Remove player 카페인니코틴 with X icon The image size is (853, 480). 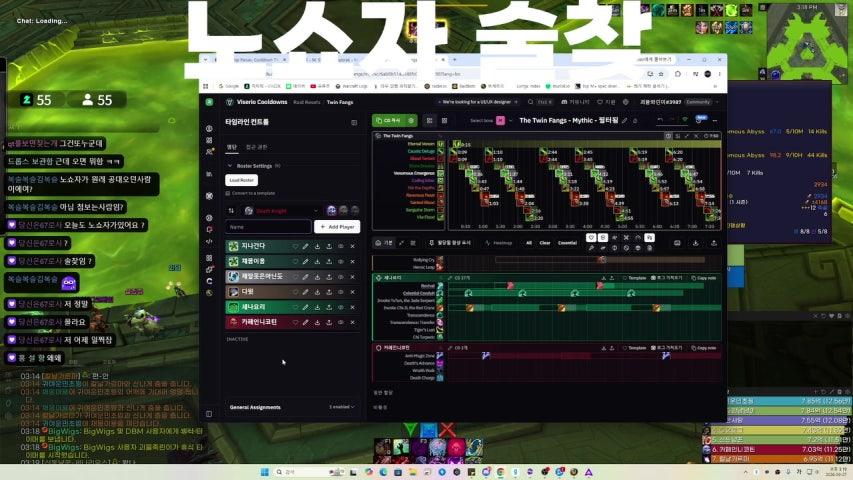point(353,323)
